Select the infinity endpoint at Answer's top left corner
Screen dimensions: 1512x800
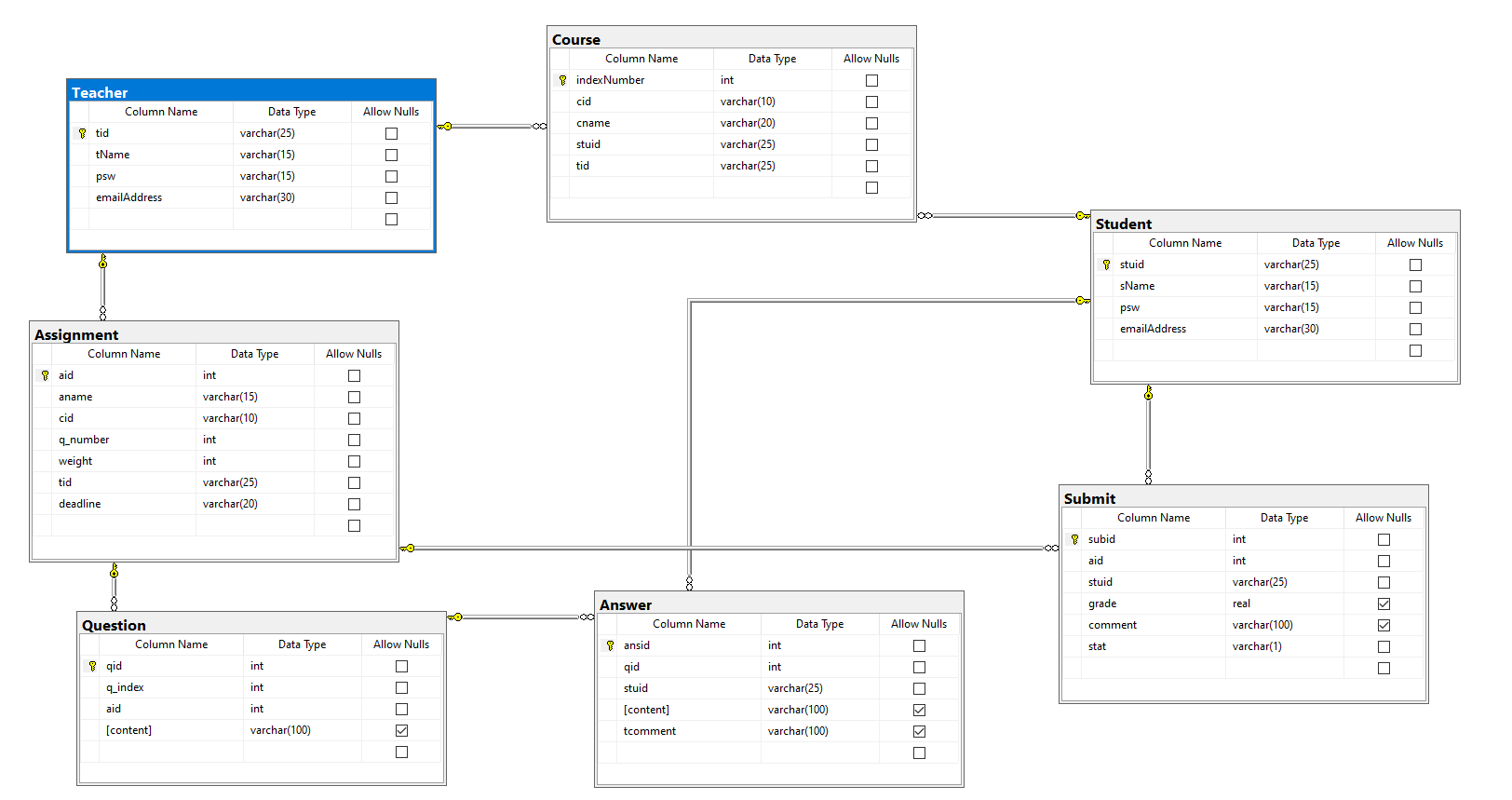pos(587,617)
